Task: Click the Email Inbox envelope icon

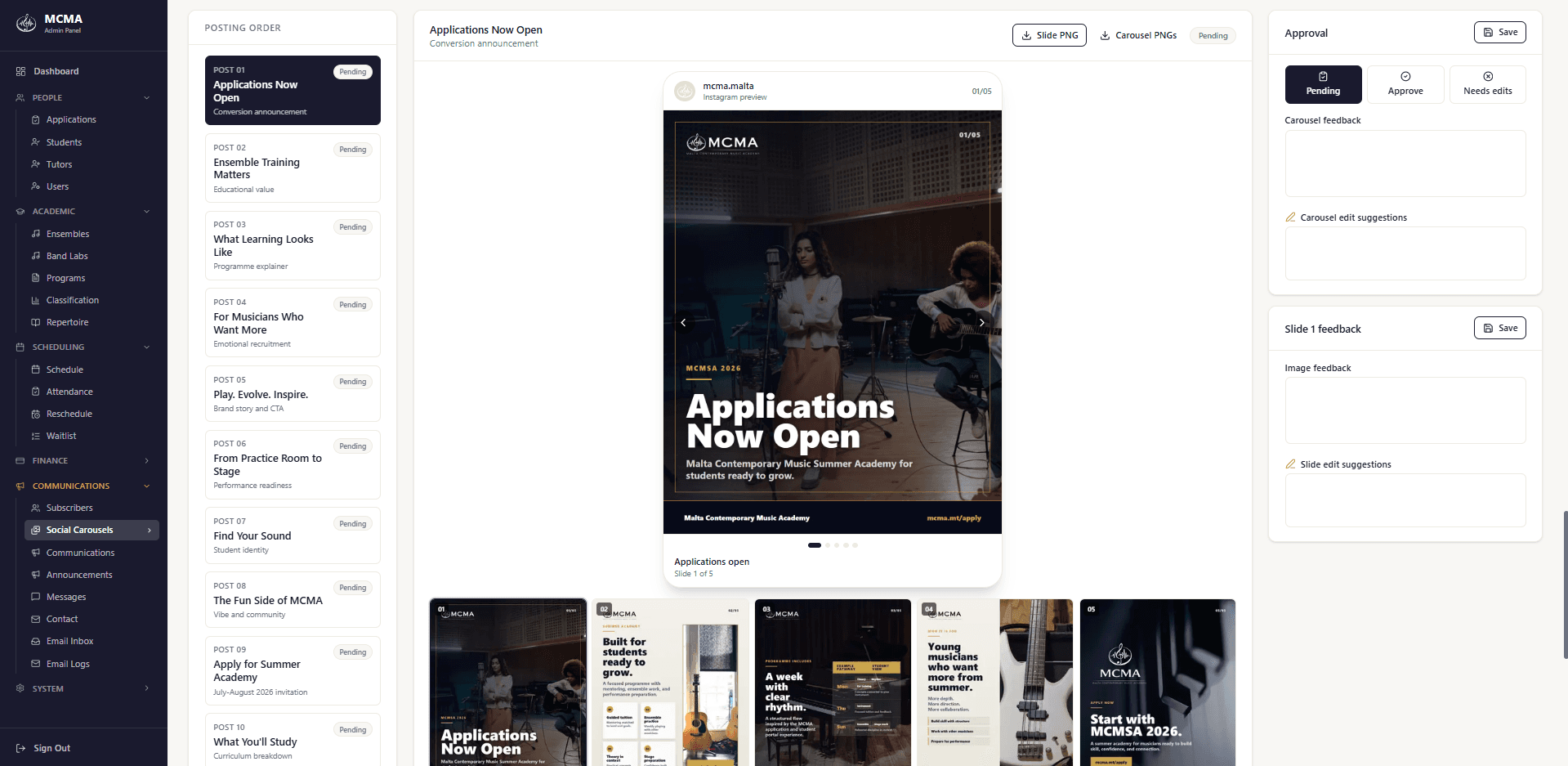Action: pyautogui.click(x=35, y=641)
